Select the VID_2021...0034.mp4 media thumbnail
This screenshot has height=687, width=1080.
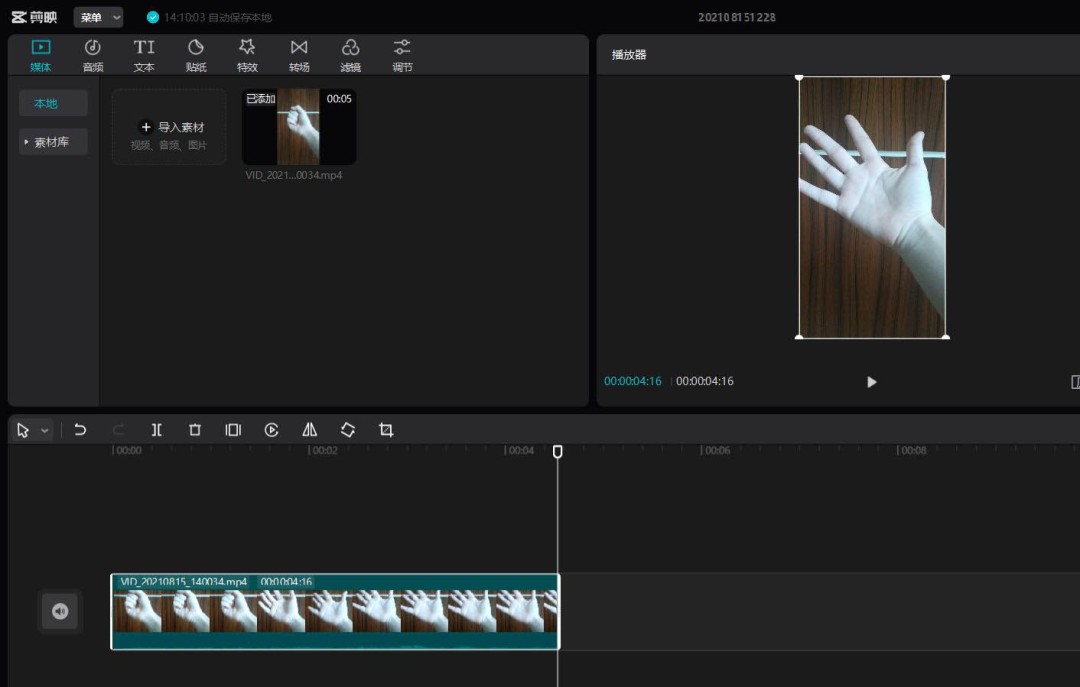tap(299, 127)
